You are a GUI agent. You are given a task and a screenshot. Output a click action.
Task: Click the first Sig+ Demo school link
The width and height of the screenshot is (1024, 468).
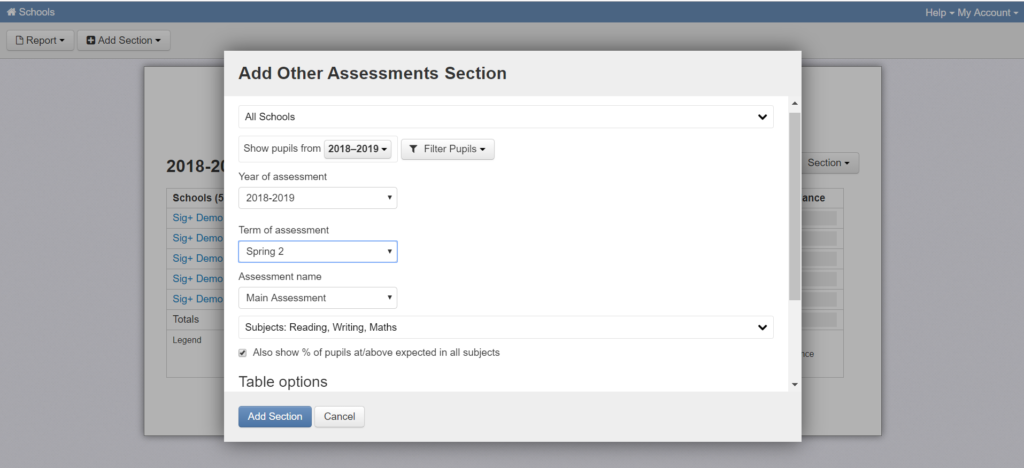coord(198,218)
